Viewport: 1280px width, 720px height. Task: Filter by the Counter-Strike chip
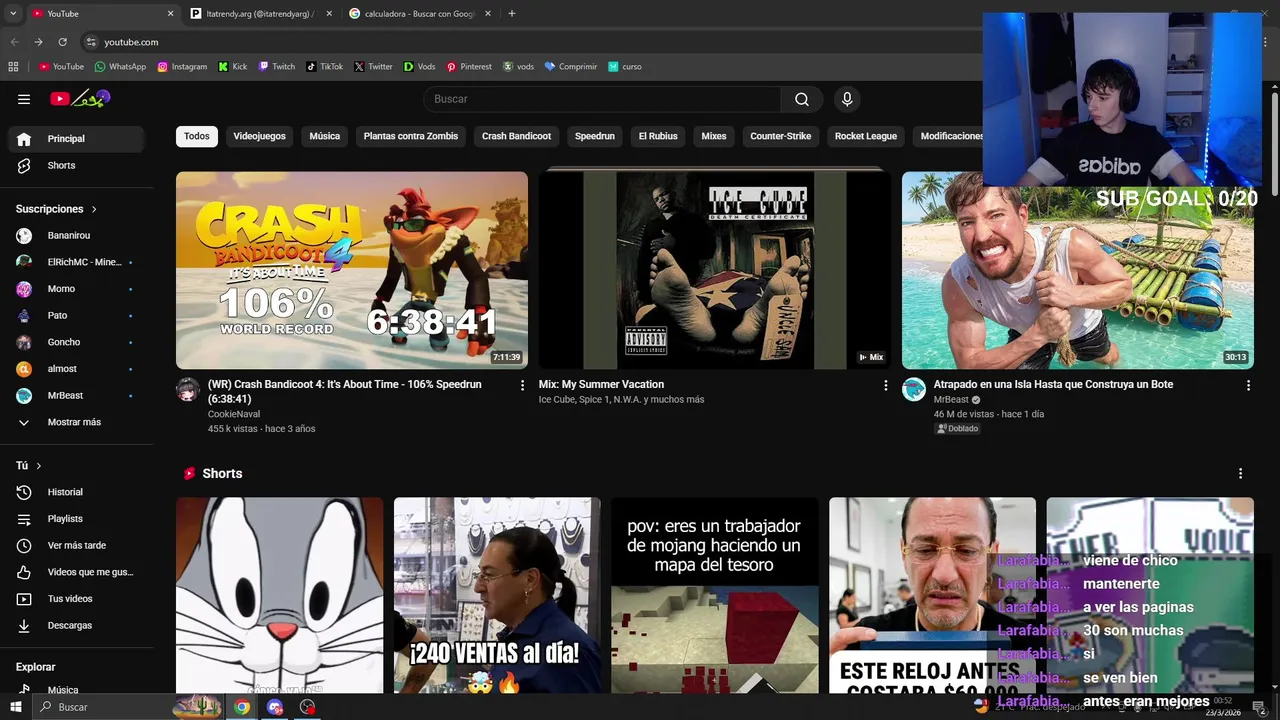tap(781, 136)
